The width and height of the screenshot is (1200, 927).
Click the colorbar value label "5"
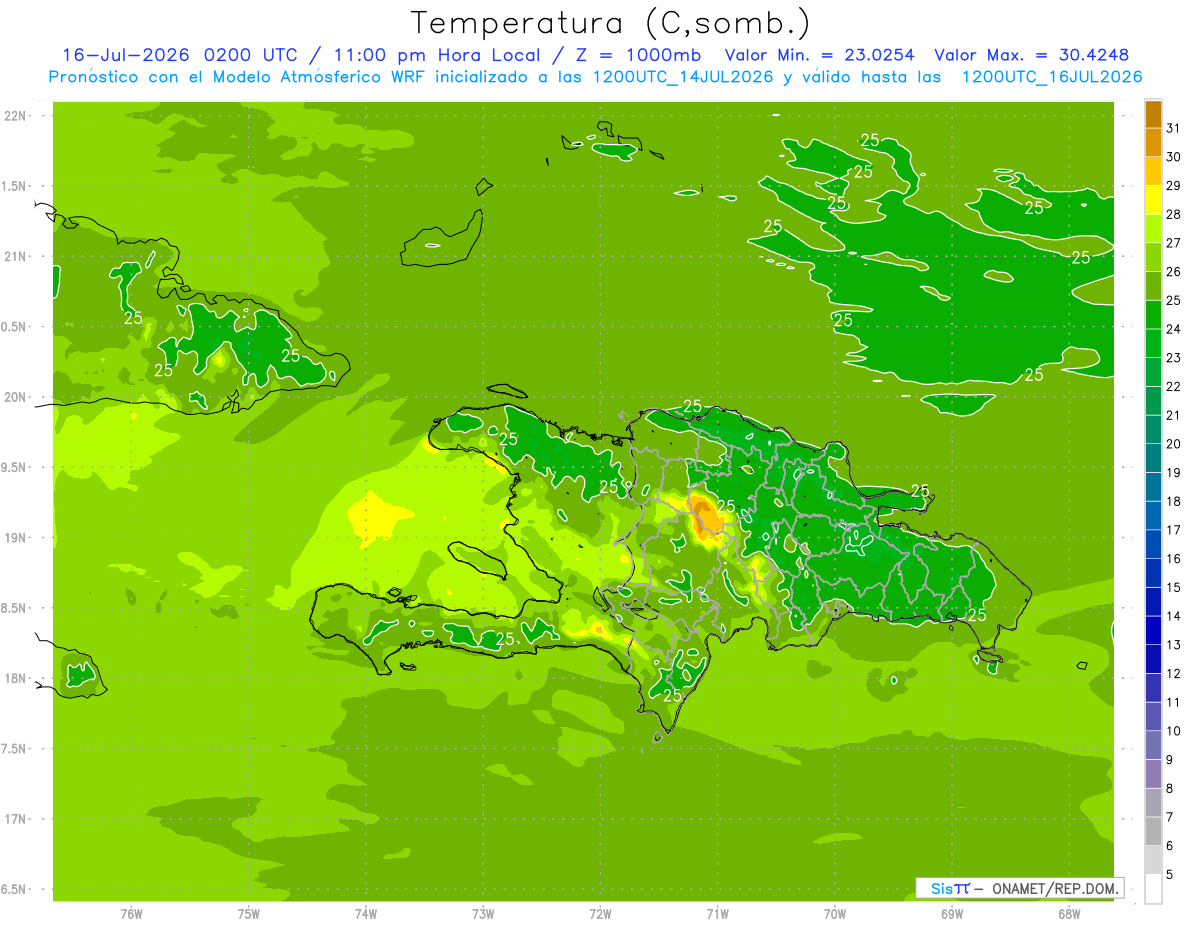click(1171, 875)
